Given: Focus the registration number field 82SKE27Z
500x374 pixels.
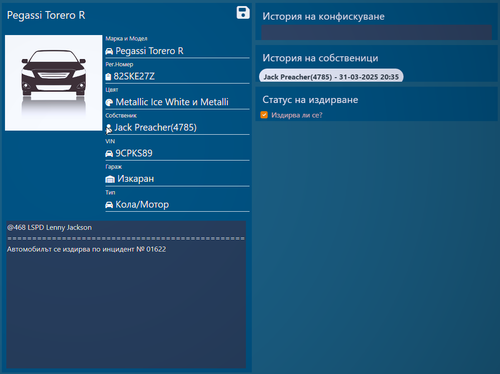Looking at the screenshot, I should tap(177, 77).
